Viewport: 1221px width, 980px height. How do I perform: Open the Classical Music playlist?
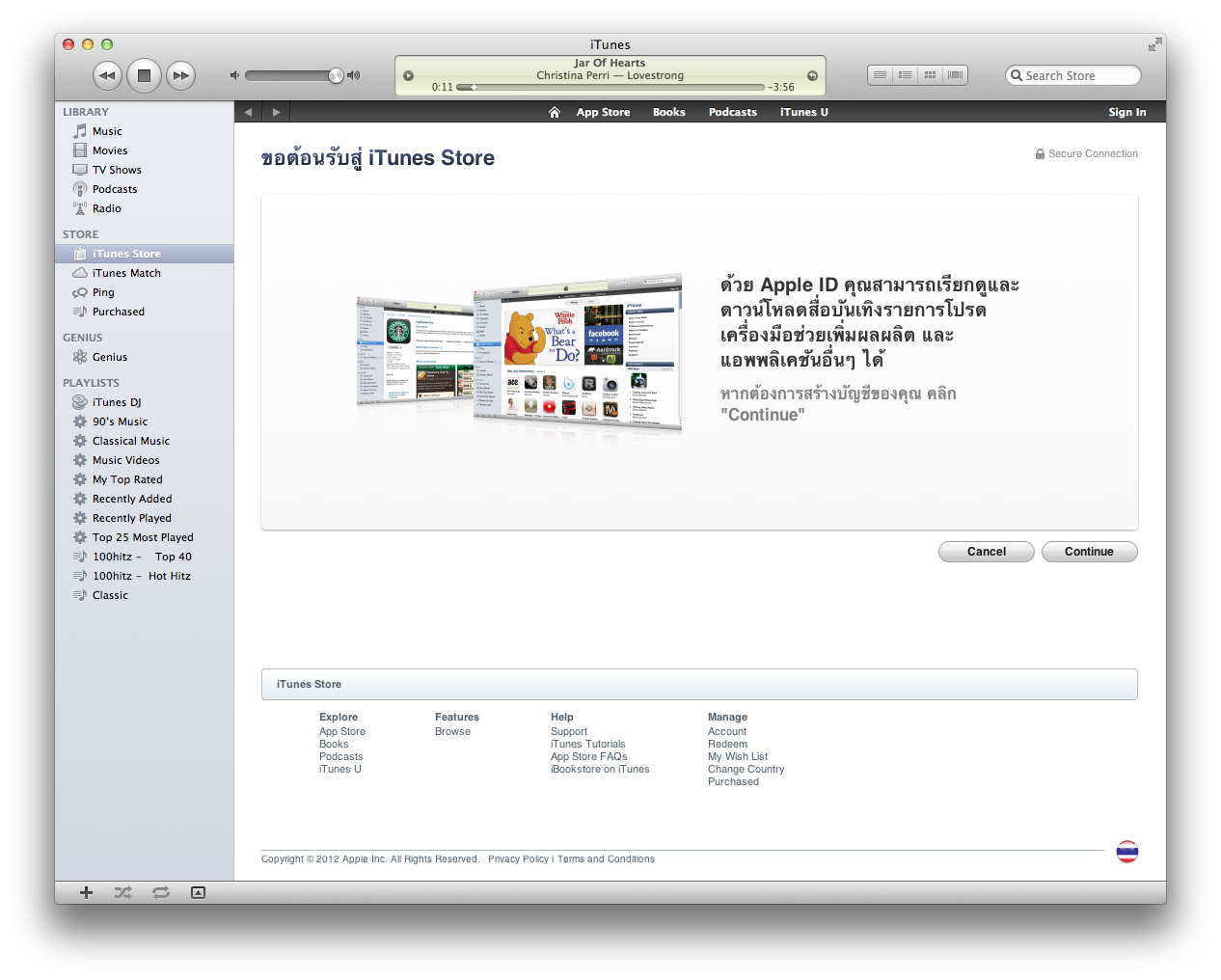tap(144, 441)
